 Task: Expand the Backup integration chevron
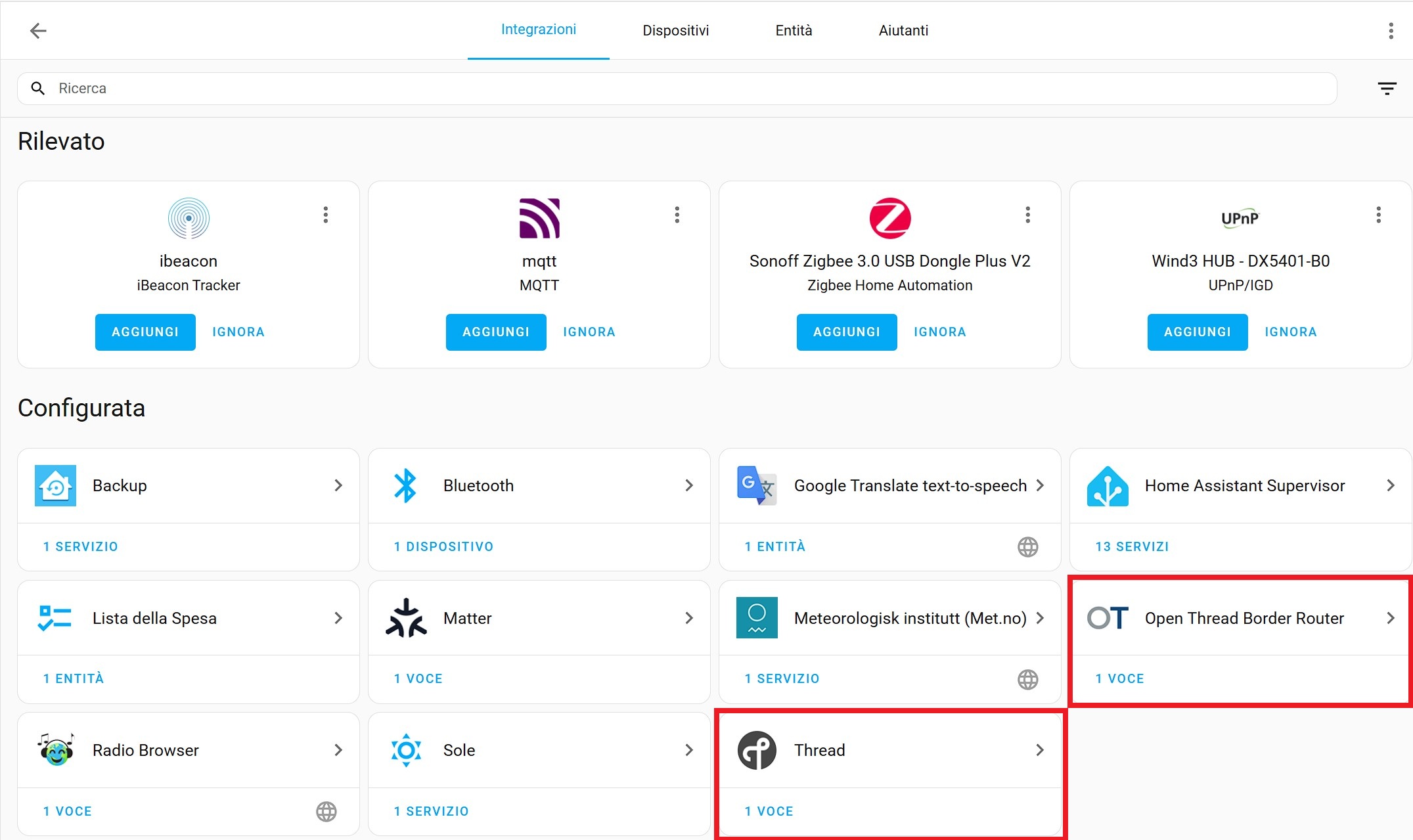[x=338, y=485]
